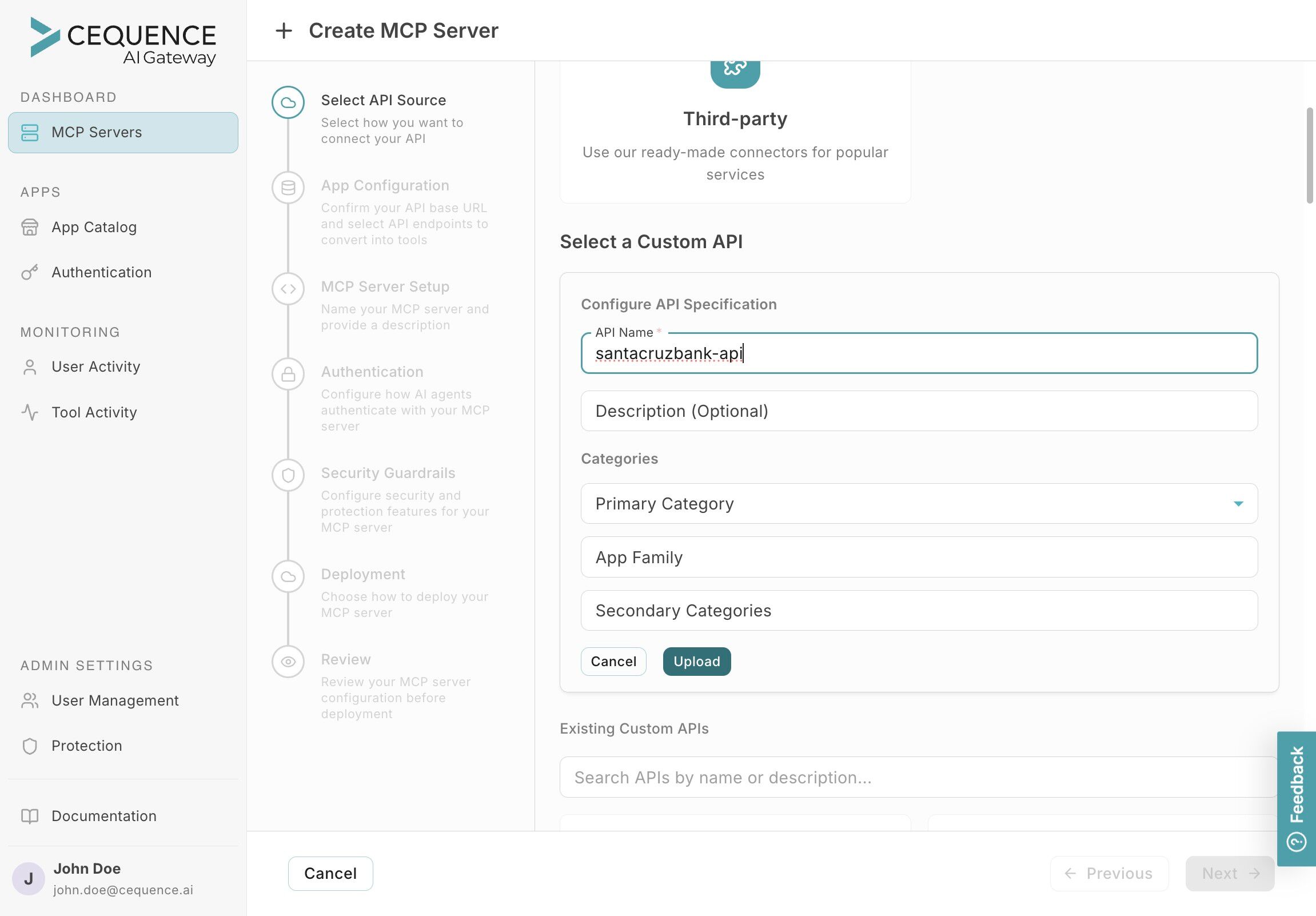Click the Select API Source step icon
This screenshot has width=1316, height=916.
click(x=288, y=102)
